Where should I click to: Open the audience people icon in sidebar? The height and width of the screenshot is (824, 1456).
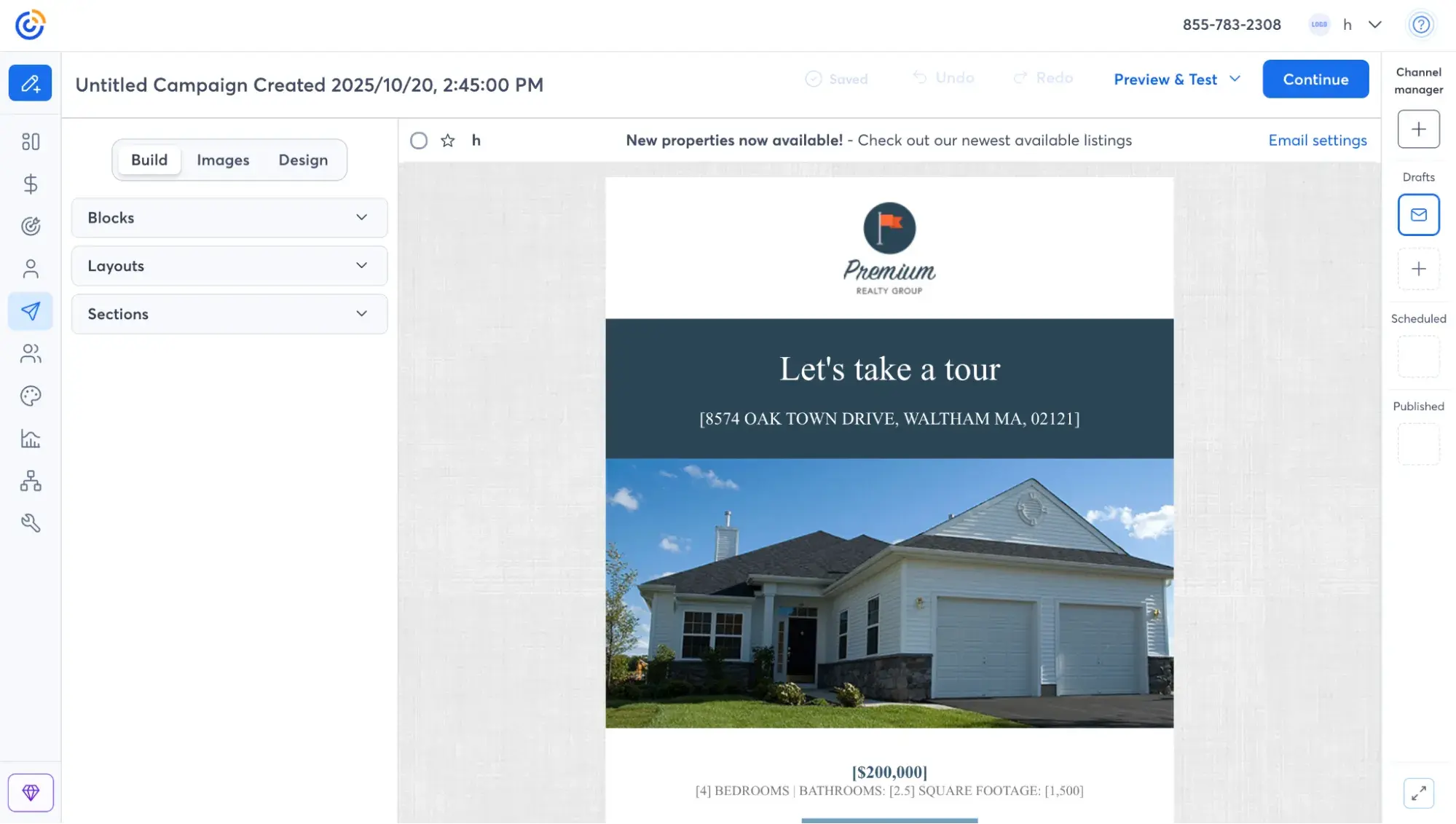click(x=30, y=353)
